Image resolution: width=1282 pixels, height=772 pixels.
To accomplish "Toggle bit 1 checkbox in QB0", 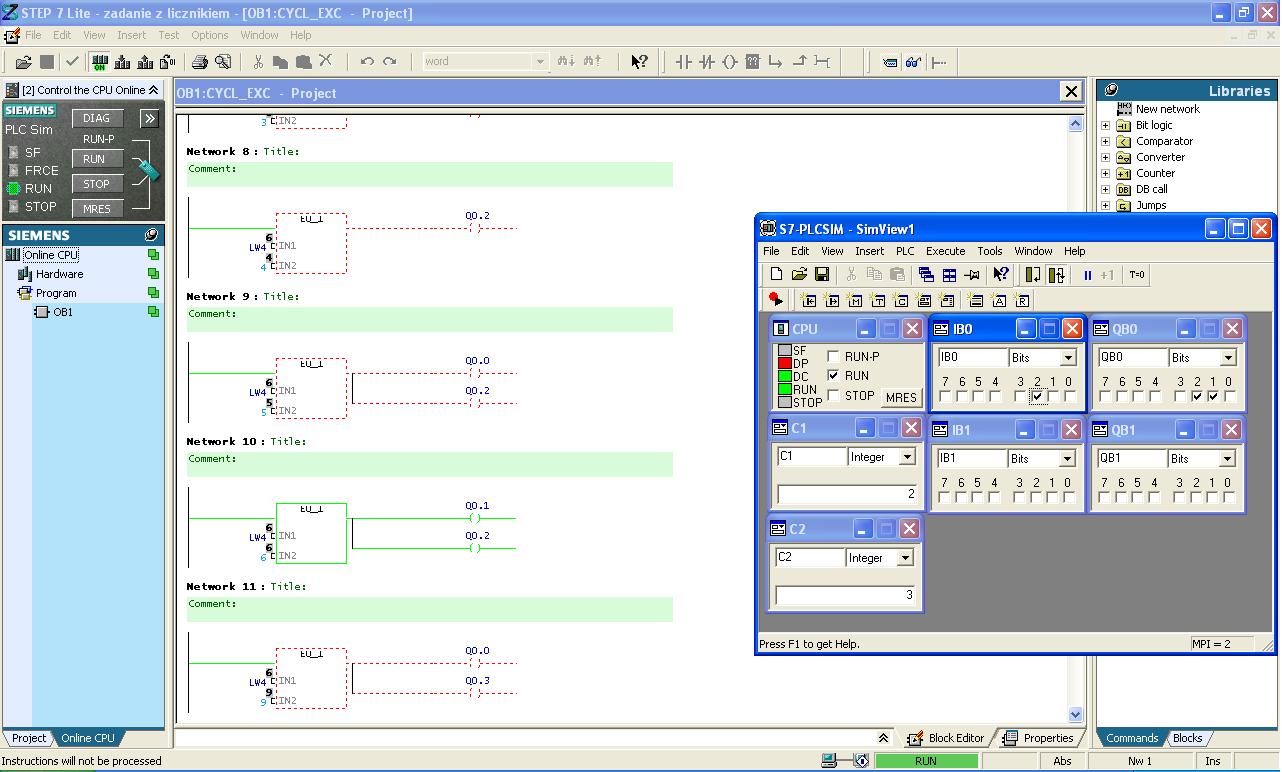I will [x=1213, y=397].
